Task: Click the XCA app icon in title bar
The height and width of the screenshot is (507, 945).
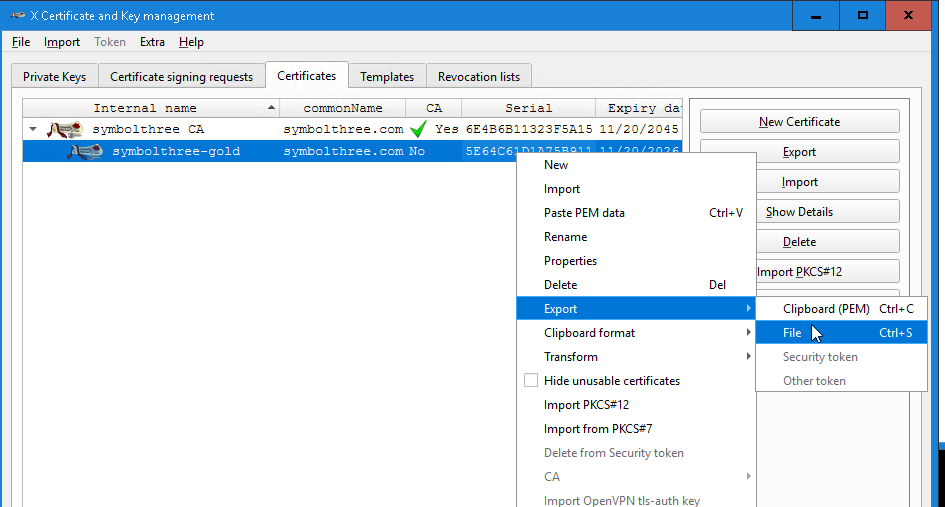Action: click(17, 16)
